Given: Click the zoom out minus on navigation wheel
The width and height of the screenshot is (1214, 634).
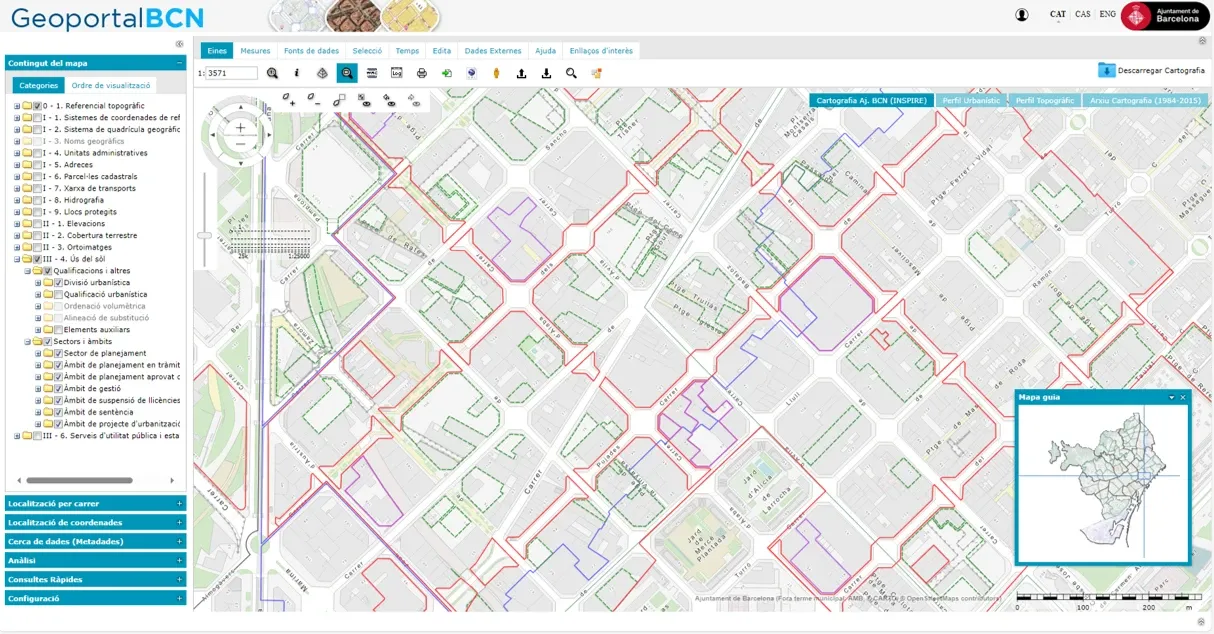Looking at the screenshot, I should tap(241, 146).
